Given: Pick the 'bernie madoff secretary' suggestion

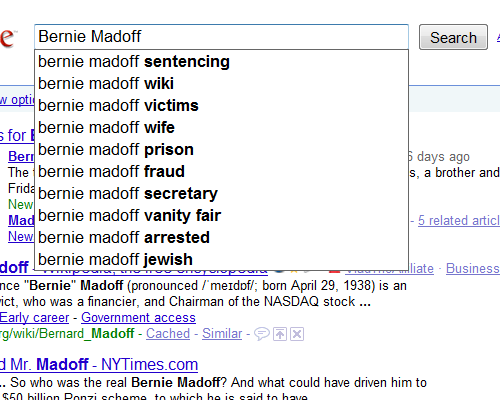Looking at the screenshot, I should click(221, 194).
